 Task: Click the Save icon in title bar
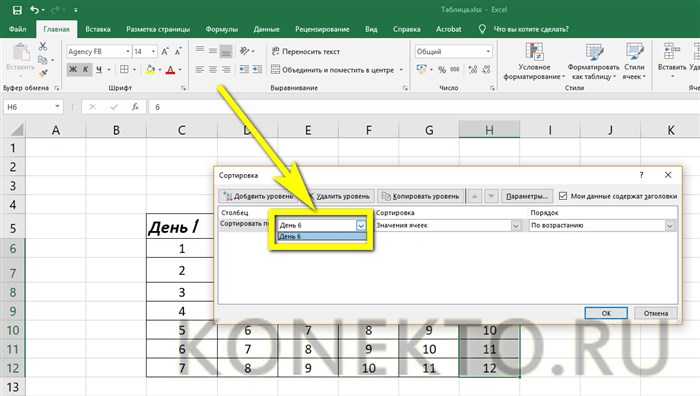(17, 9)
